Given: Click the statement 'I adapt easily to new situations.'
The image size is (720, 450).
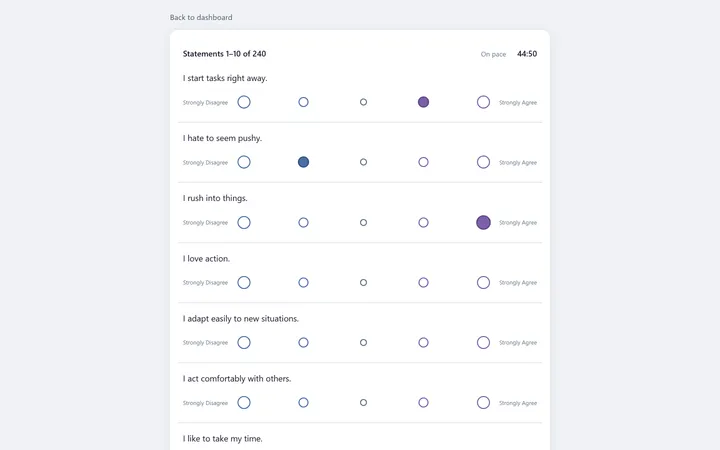Looking at the screenshot, I should click(241, 319).
